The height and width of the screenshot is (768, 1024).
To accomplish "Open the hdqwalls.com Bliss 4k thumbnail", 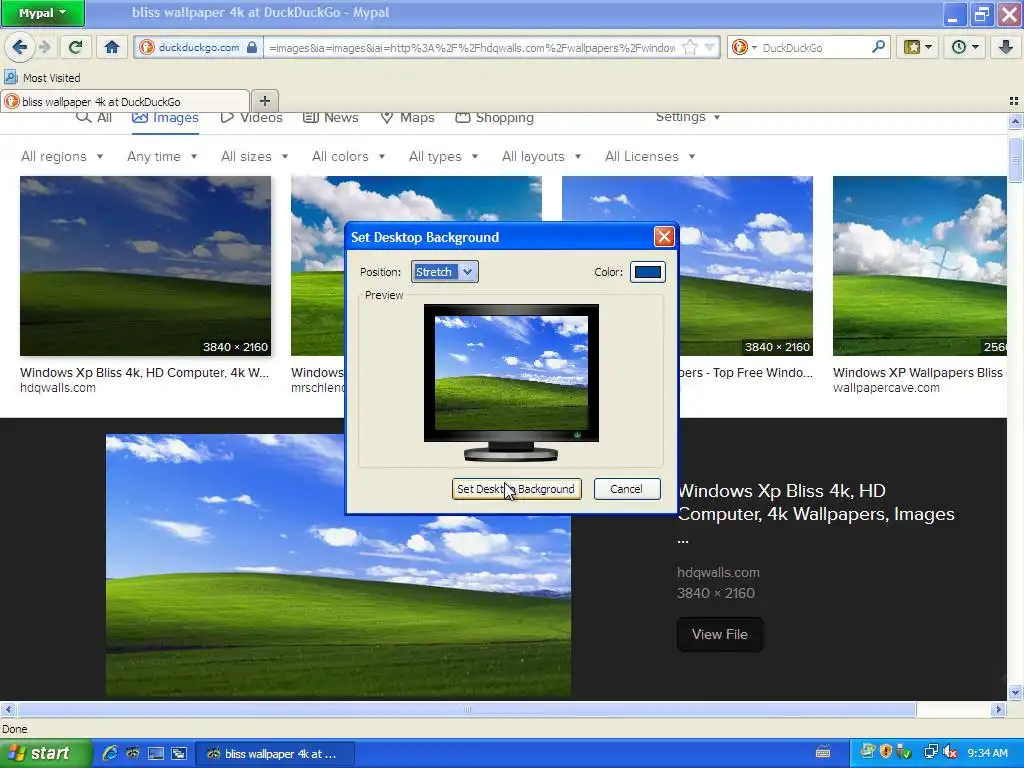I will [x=145, y=266].
